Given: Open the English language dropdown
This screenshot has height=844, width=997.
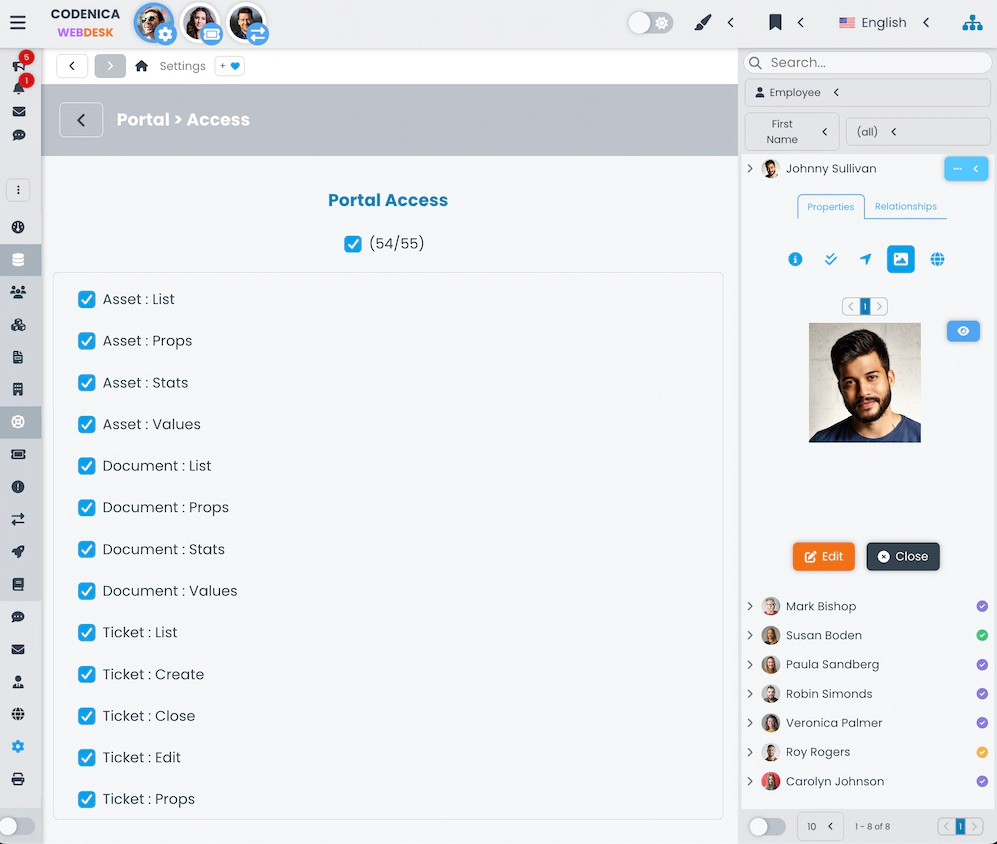Looking at the screenshot, I should click(884, 22).
